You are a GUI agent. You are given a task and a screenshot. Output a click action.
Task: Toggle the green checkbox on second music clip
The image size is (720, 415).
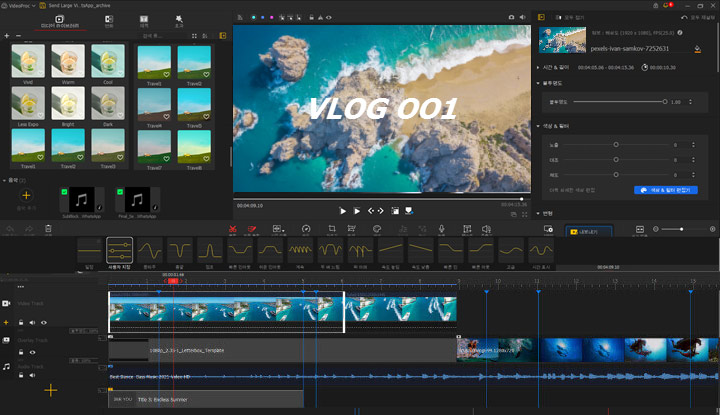pyautogui.click(x=119, y=190)
